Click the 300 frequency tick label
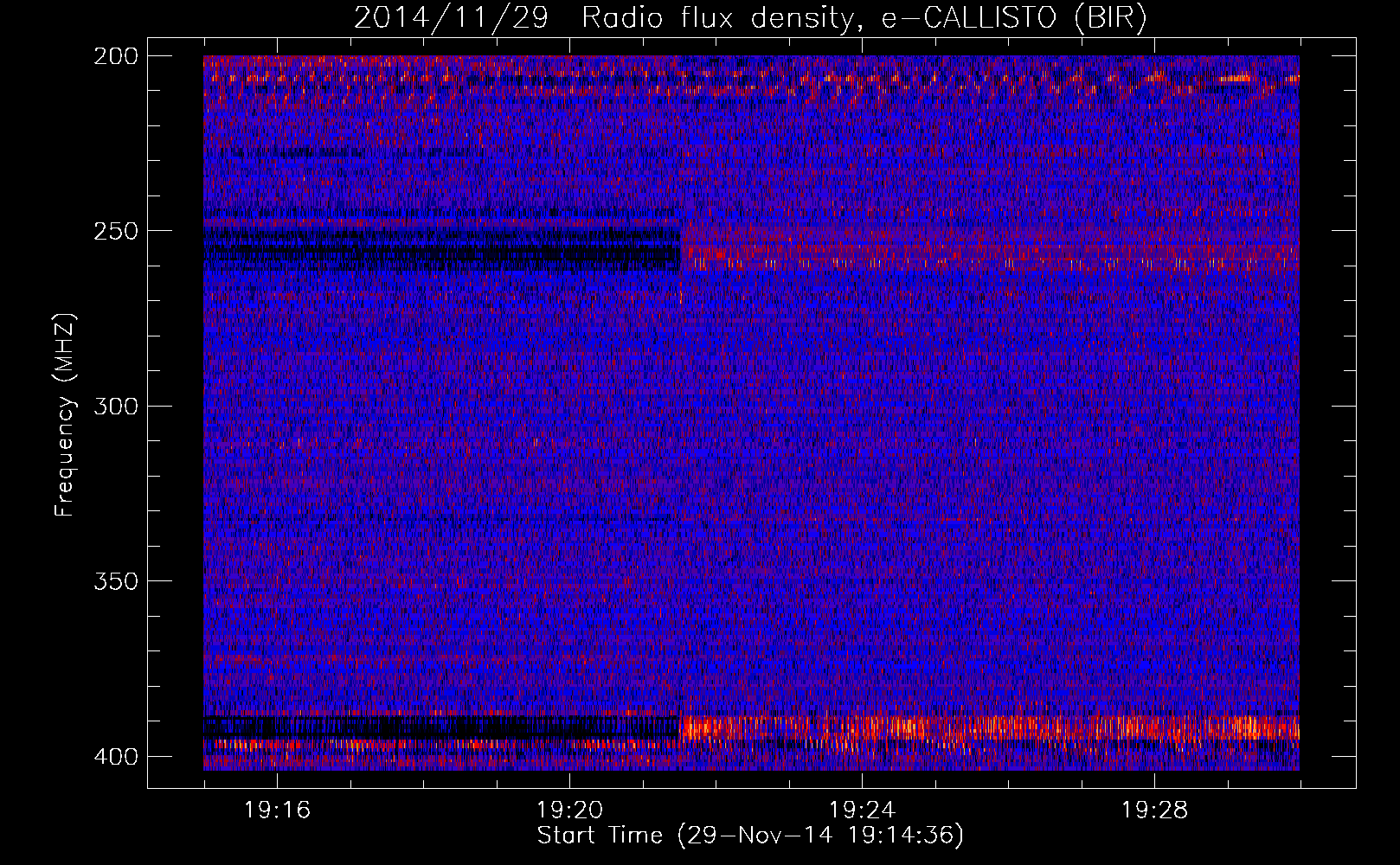The width and height of the screenshot is (1400, 865). pos(115,406)
